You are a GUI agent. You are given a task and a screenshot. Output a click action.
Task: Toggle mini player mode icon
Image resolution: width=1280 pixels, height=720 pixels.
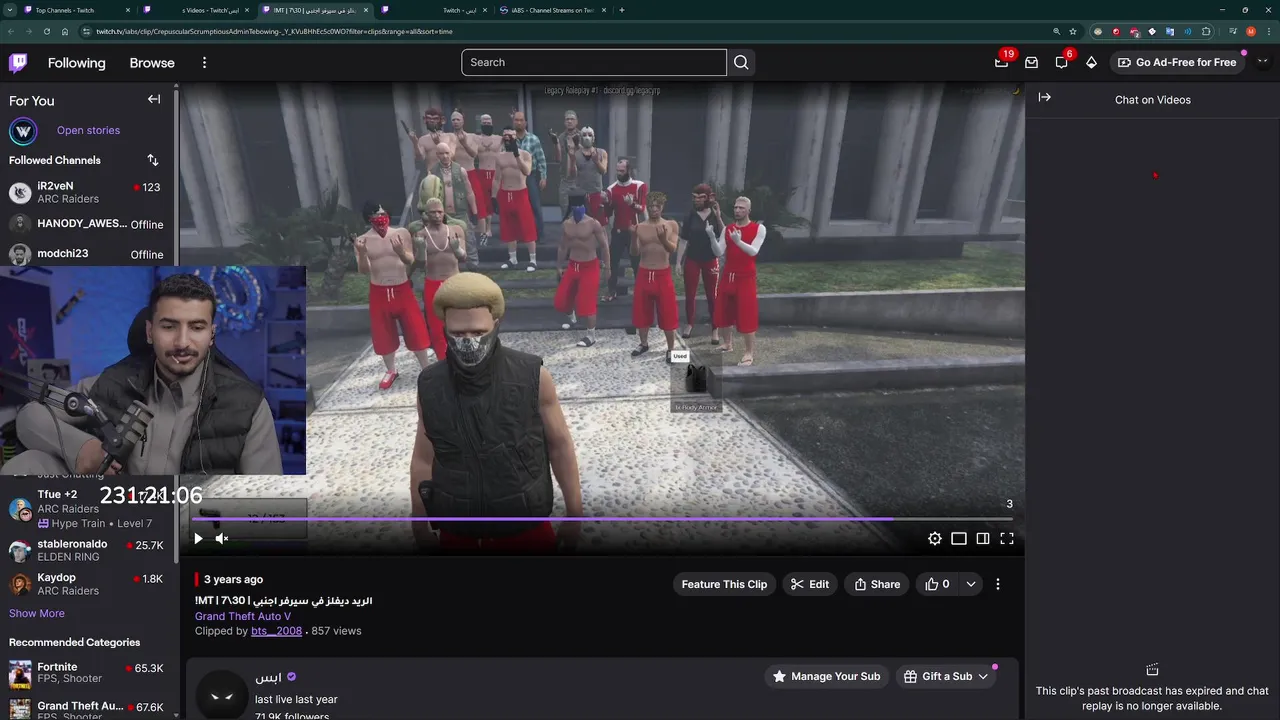pos(959,538)
